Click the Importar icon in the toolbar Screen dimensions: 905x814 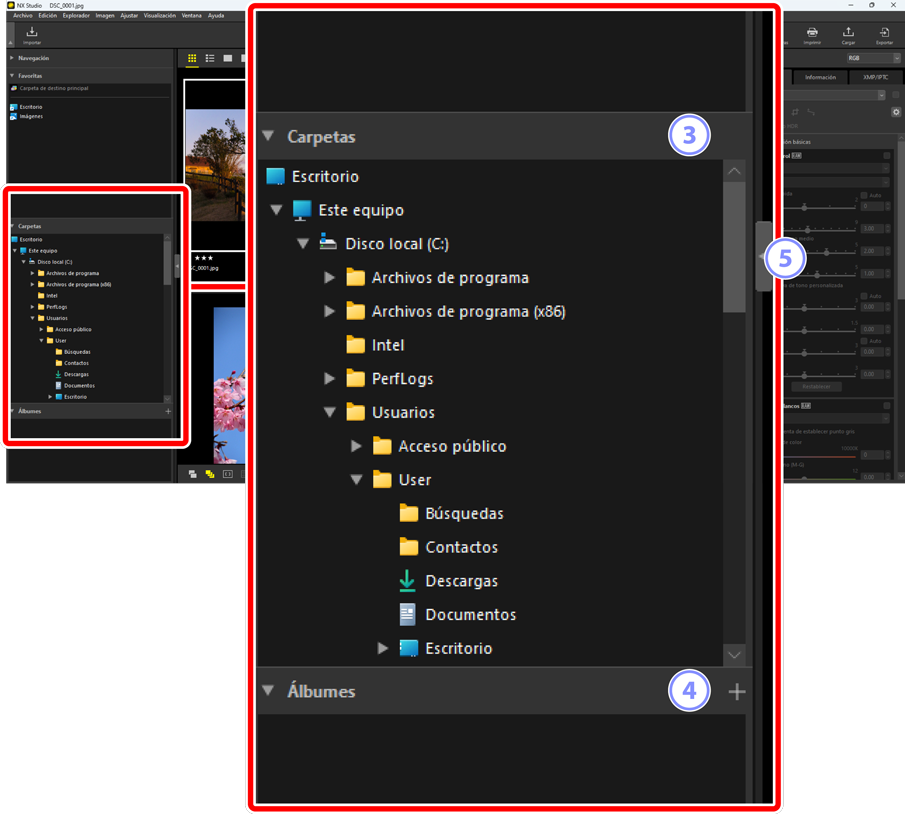point(32,33)
